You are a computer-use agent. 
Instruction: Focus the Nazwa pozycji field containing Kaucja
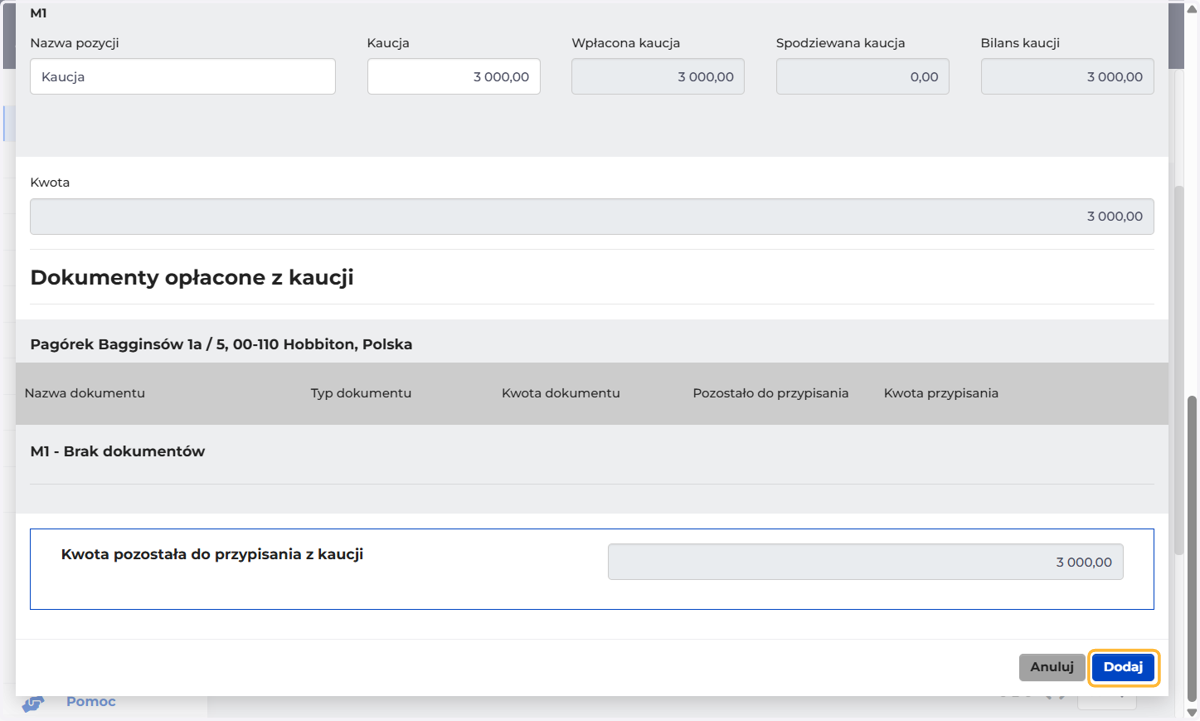pyautogui.click(x=183, y=77)
